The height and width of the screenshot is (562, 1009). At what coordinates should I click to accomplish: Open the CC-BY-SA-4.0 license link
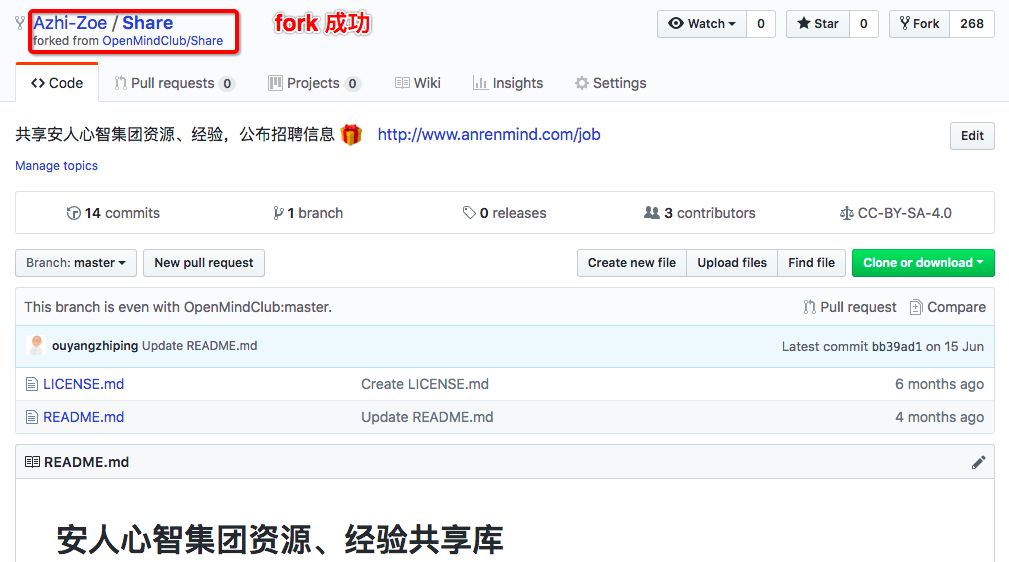[x=896, y=213]
